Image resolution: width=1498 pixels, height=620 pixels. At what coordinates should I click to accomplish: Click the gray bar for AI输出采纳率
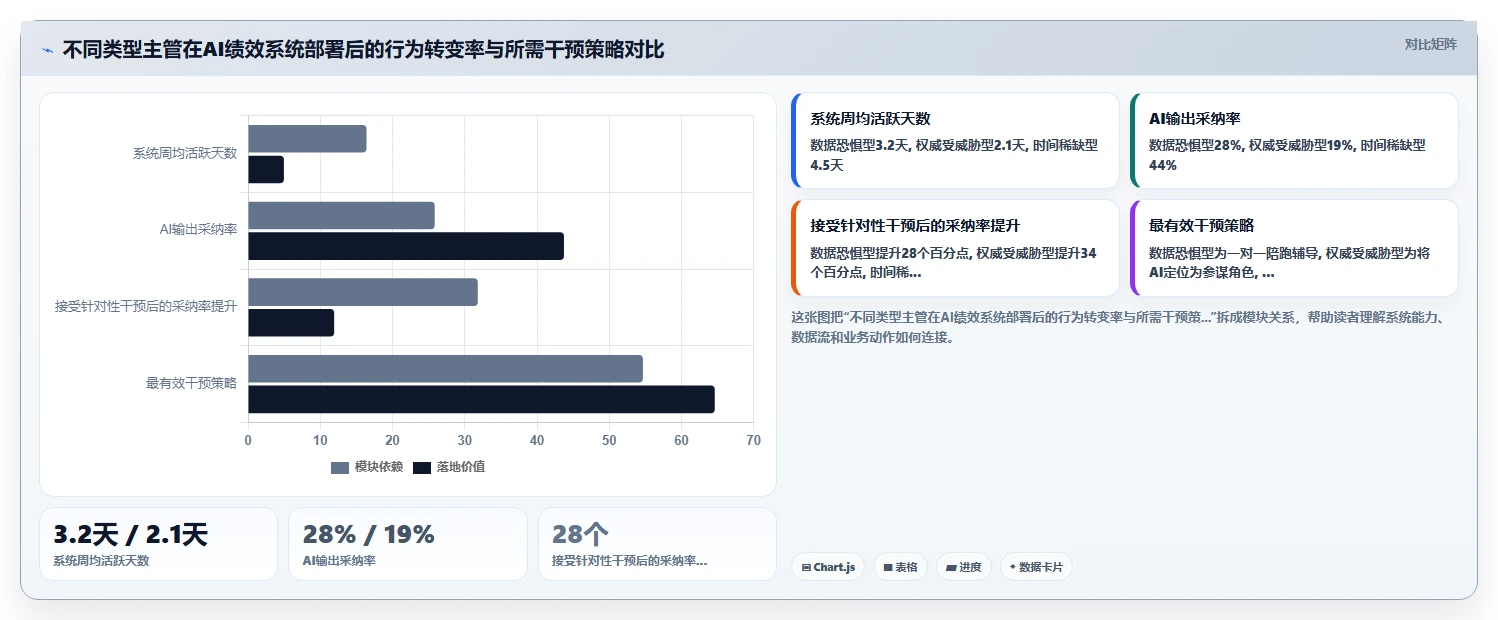point(341,215)
